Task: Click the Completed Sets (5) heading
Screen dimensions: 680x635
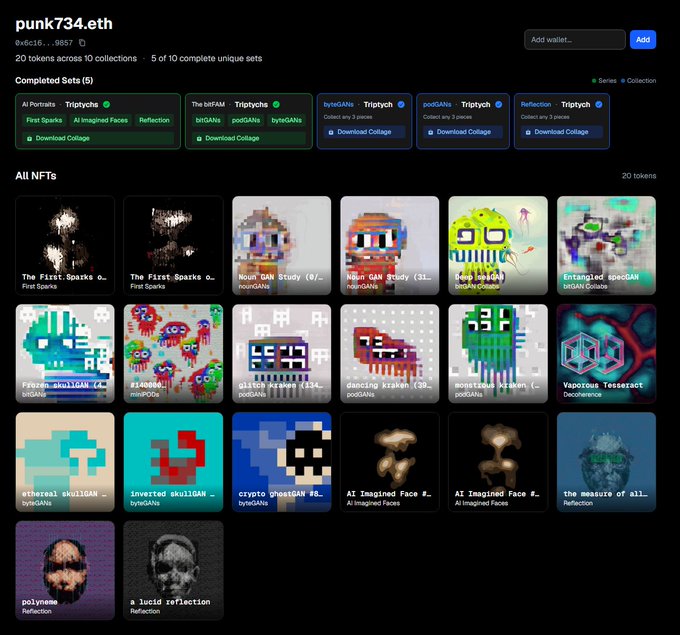Action: (x=54, y=80)
